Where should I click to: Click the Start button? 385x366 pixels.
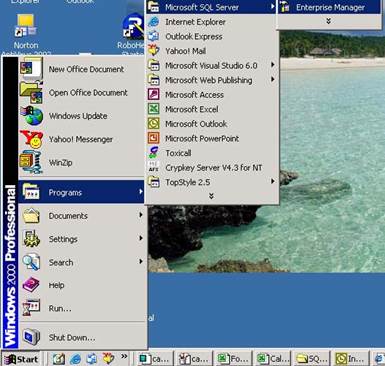coord(21,359)
